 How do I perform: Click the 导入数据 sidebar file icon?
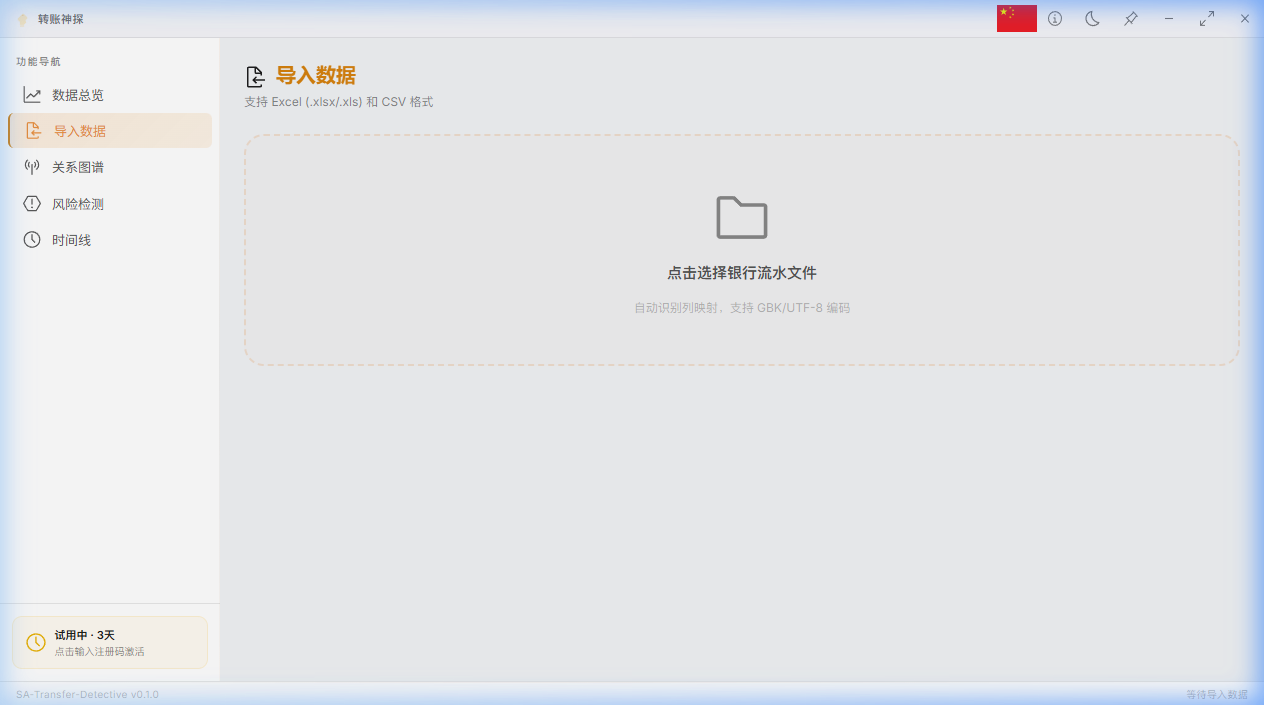[x=34, y=131]
